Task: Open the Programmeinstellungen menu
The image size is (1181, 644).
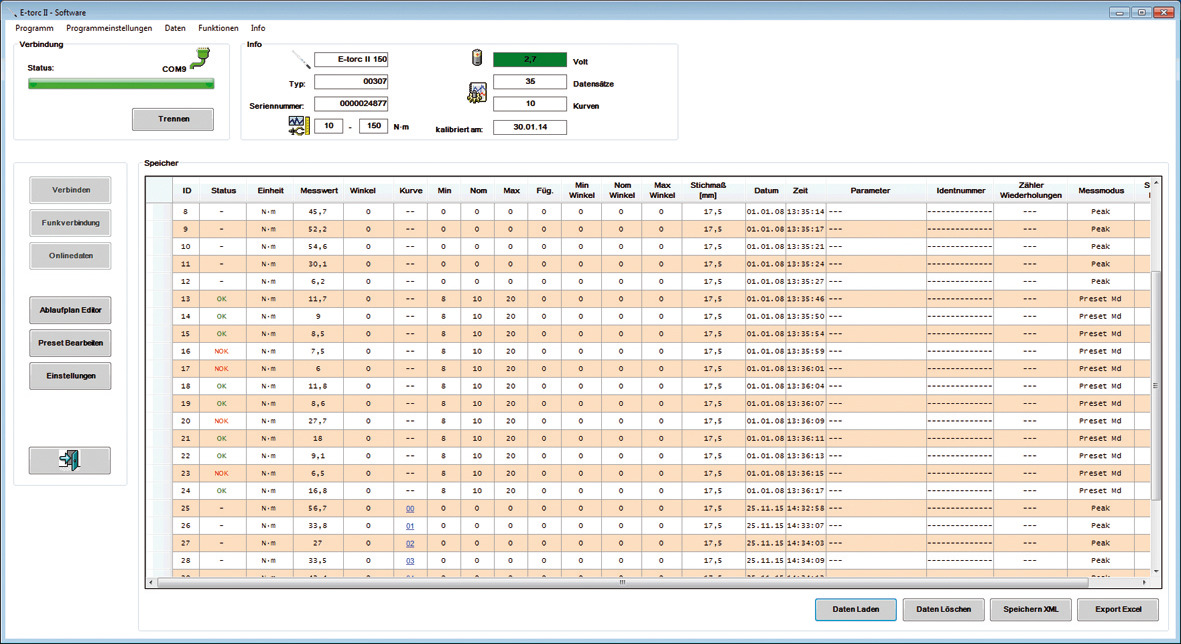Action: click(x=109, y=28)
